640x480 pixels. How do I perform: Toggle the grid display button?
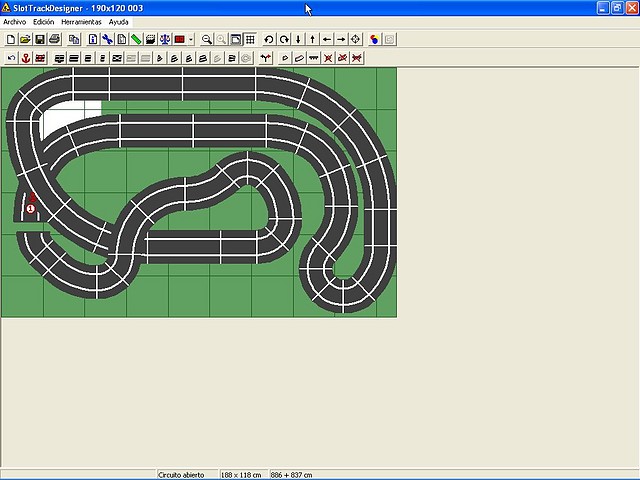click(x=250, y=39)
